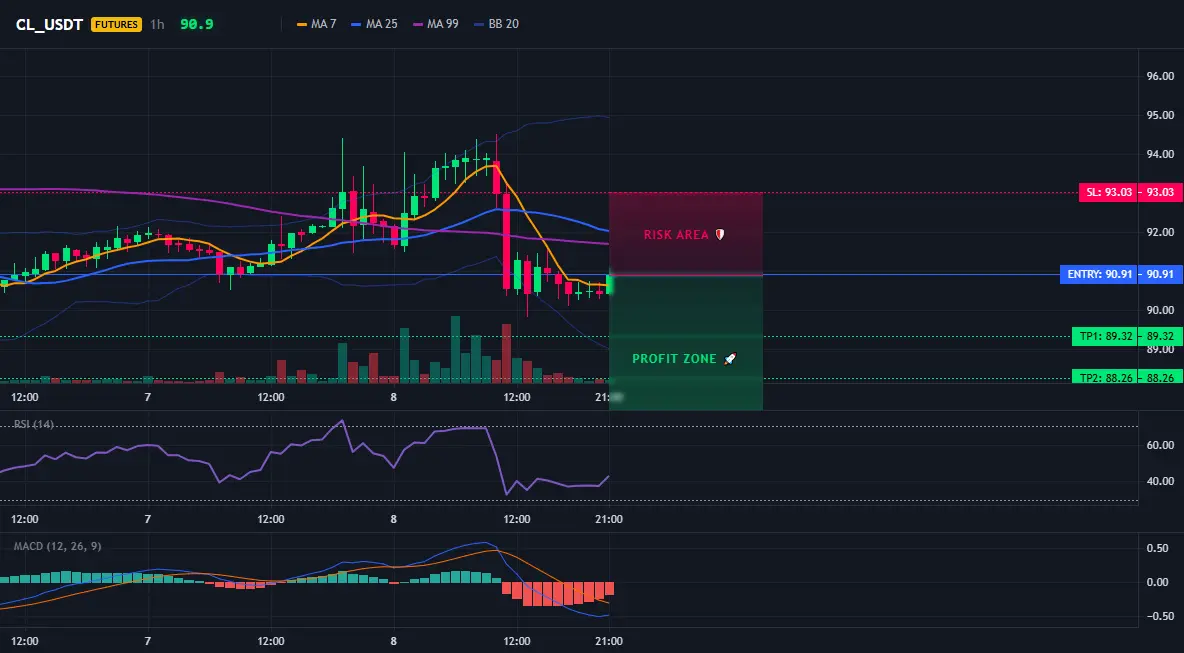Screen dimensions: 1184x653
Task: Click the shield icon beside RISK AREA
Action: [720, 235]
